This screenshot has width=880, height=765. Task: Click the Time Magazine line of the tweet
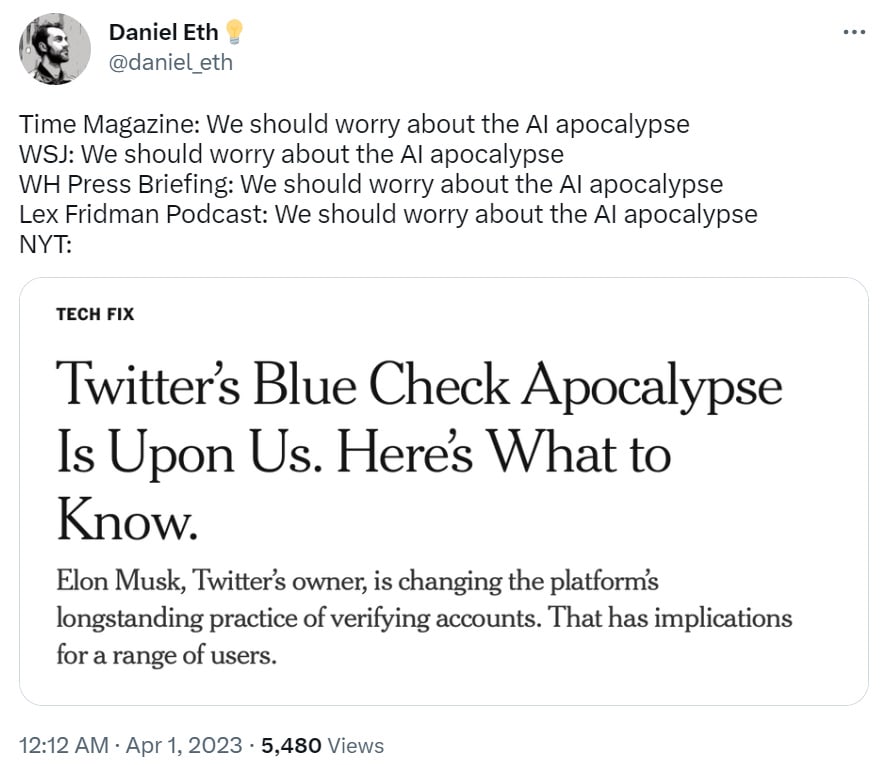click(354, 125)
